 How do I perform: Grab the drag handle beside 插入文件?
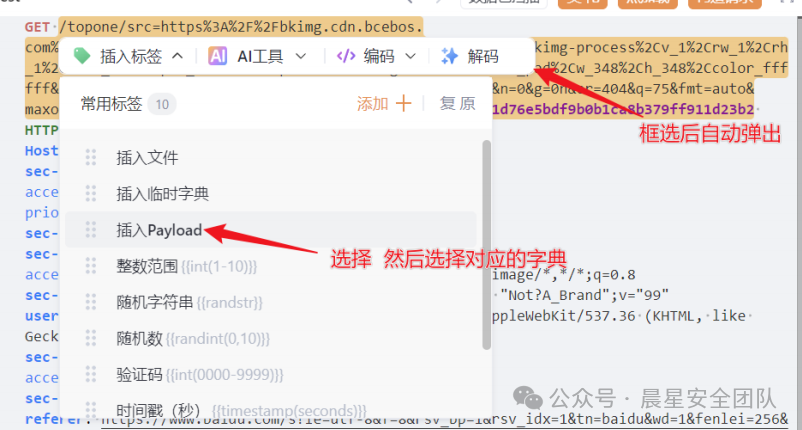(91, 157)
